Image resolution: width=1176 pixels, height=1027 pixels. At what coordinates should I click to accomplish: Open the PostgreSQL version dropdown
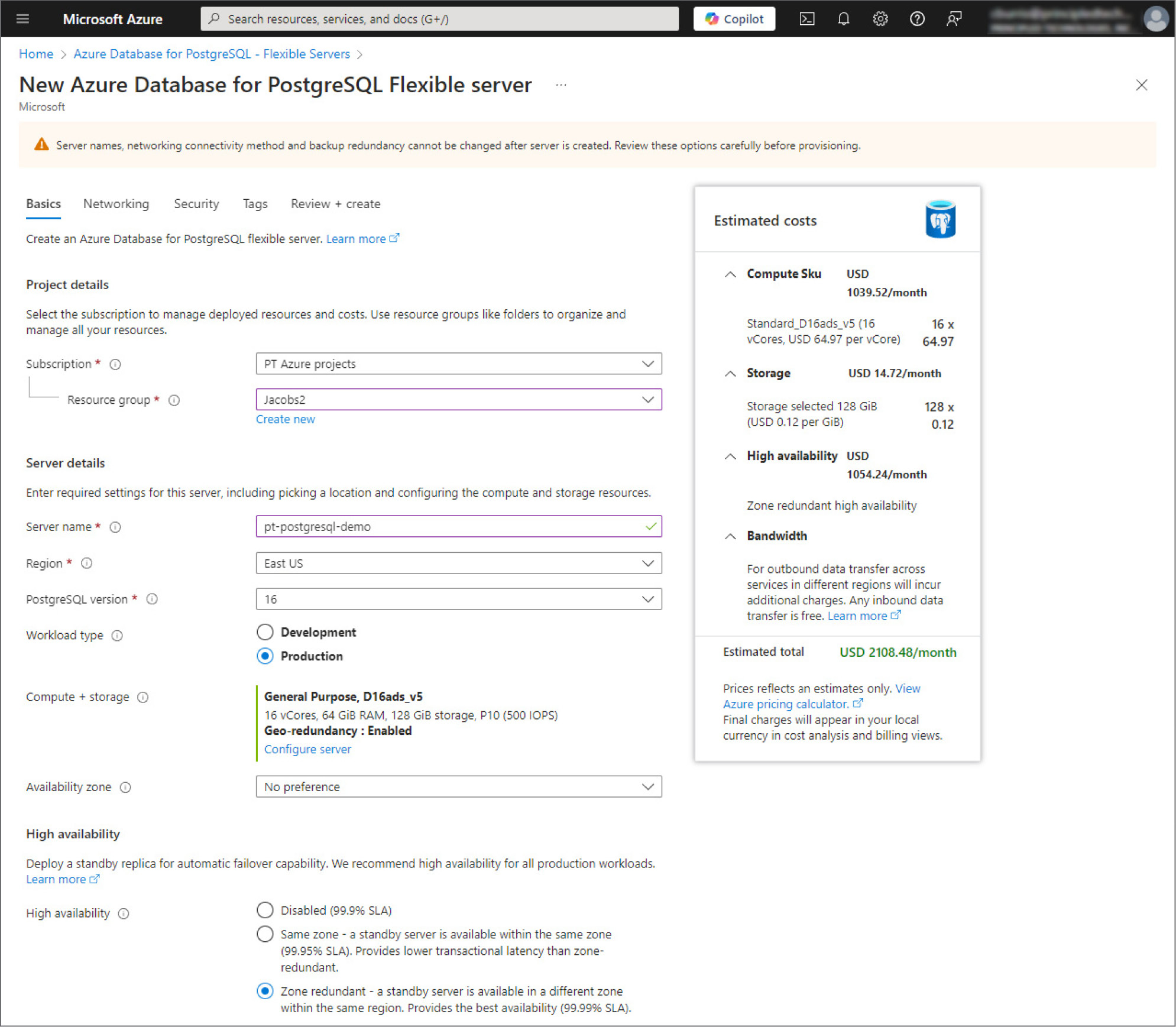click(x=459, y=600)
